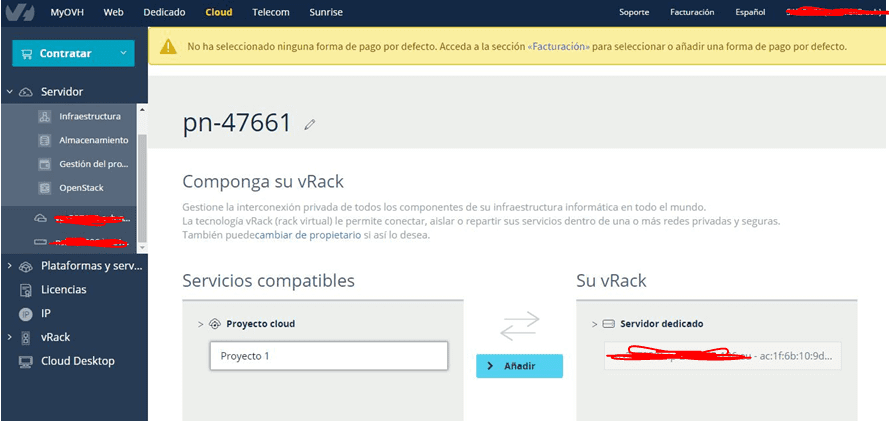Viewport: 889px width, 422px height.
Task: Open Facturación in the top bar
Action: [x=692, y=12]
